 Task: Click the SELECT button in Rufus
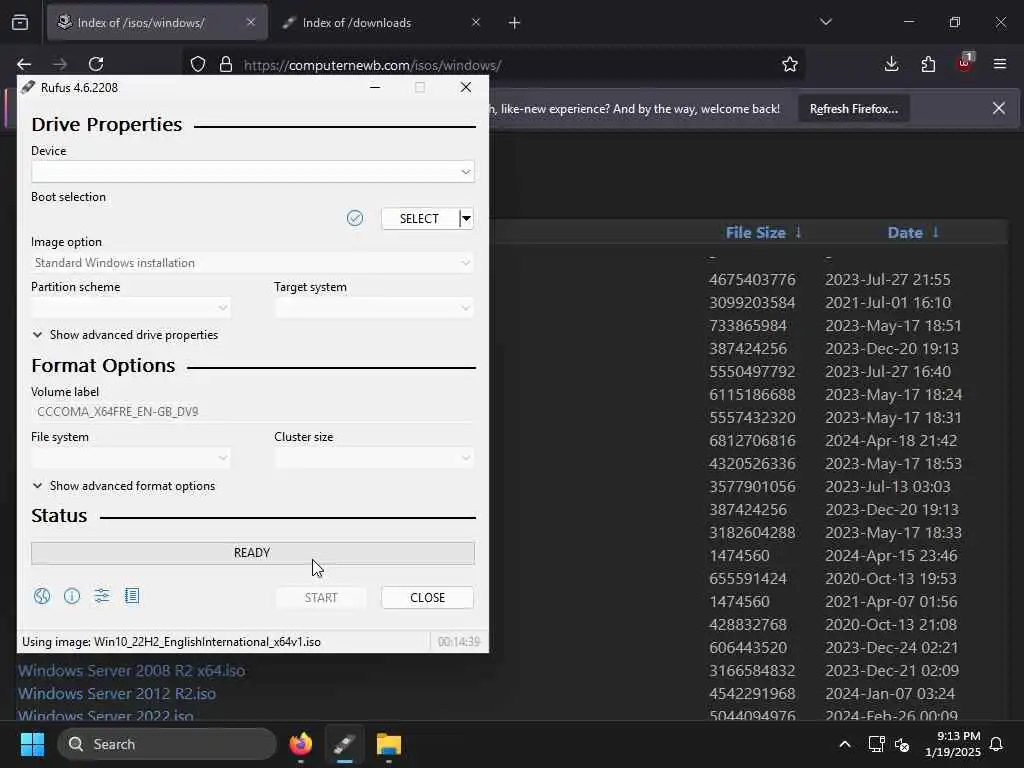click(x=419, y=218)
